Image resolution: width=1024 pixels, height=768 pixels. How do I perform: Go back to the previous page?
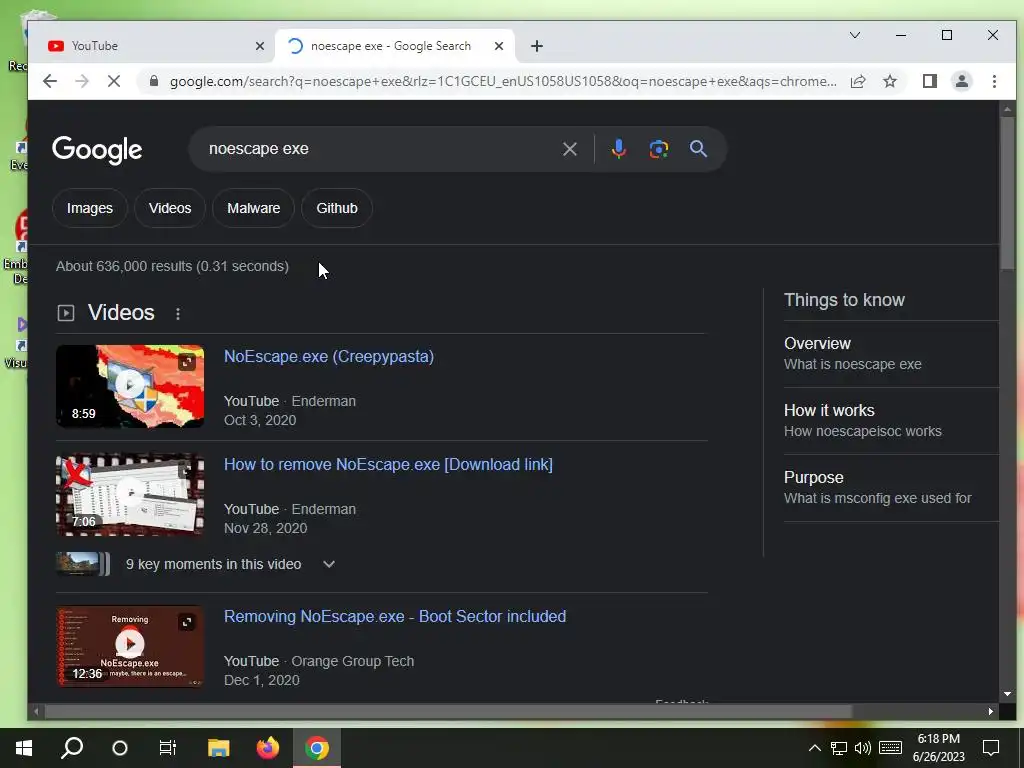pos(50,81)
